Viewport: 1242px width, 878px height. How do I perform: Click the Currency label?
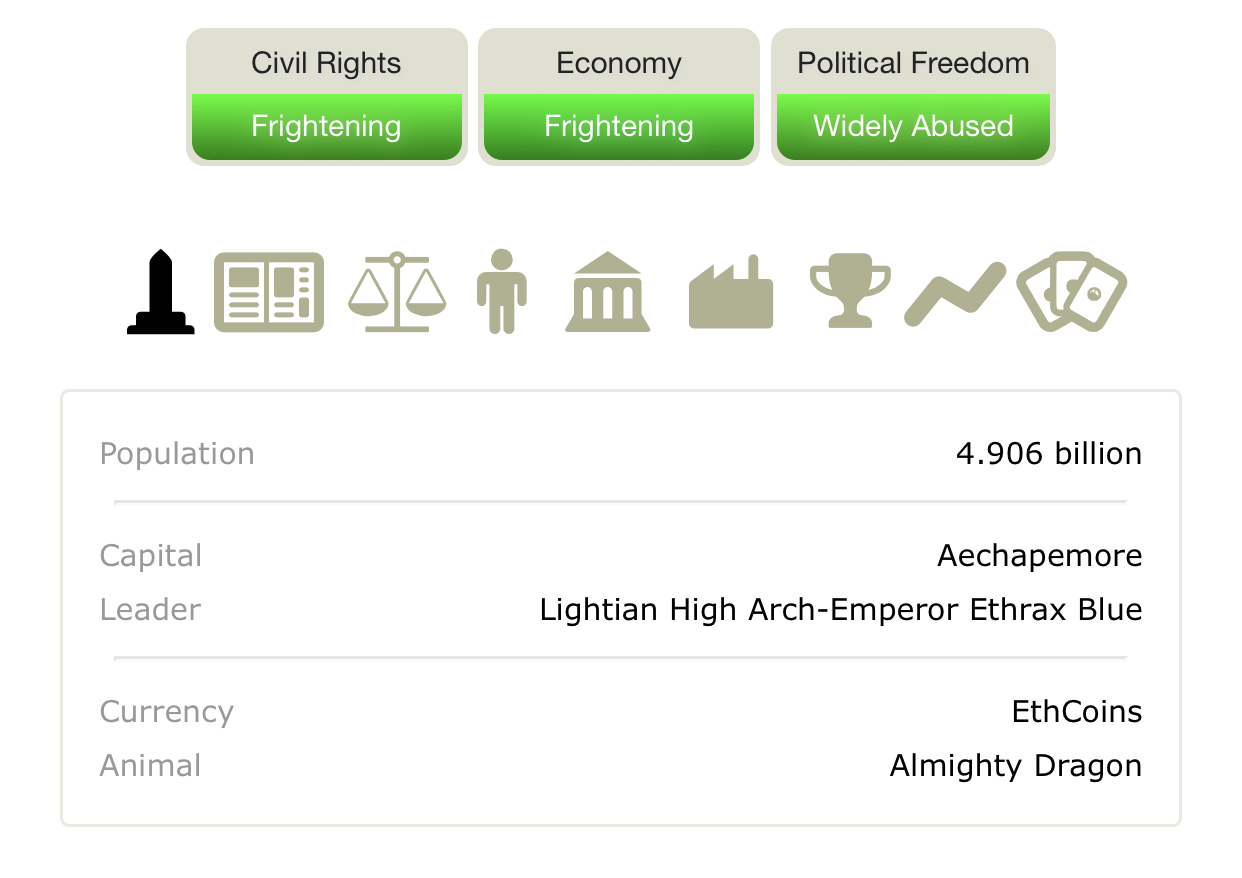166,712
